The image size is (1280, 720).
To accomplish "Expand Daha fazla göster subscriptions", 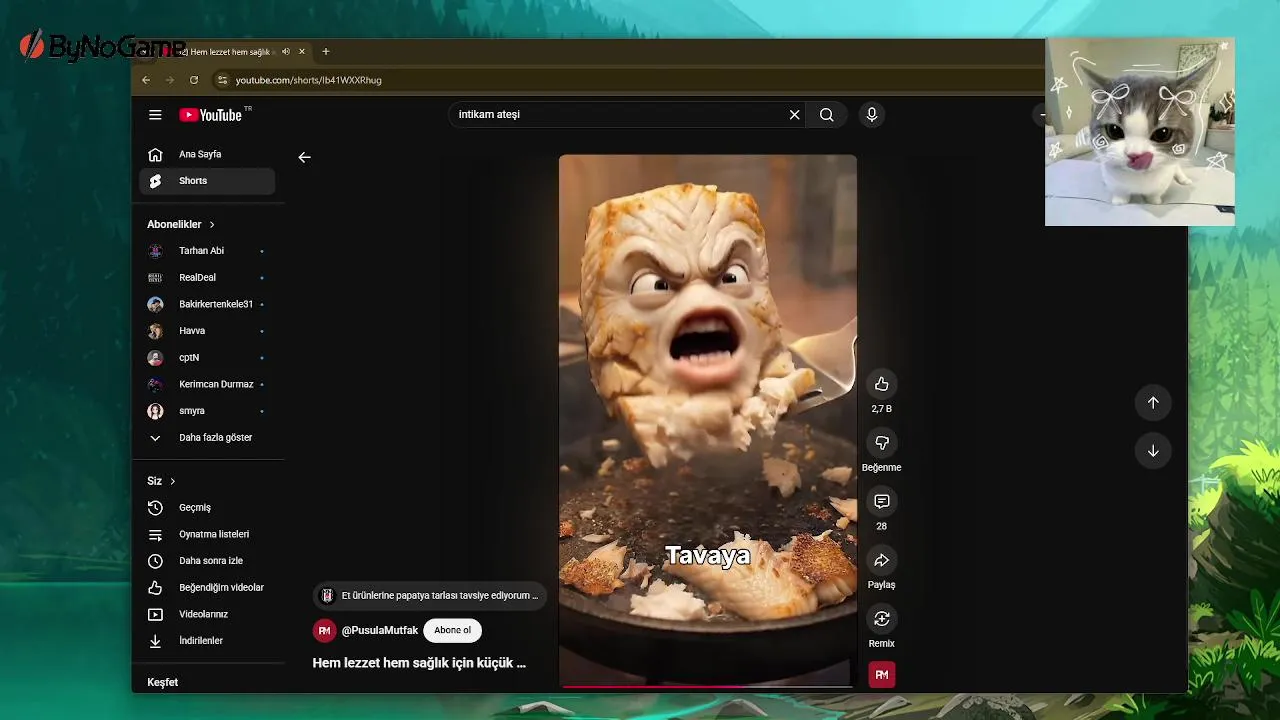I will point(207,437).
